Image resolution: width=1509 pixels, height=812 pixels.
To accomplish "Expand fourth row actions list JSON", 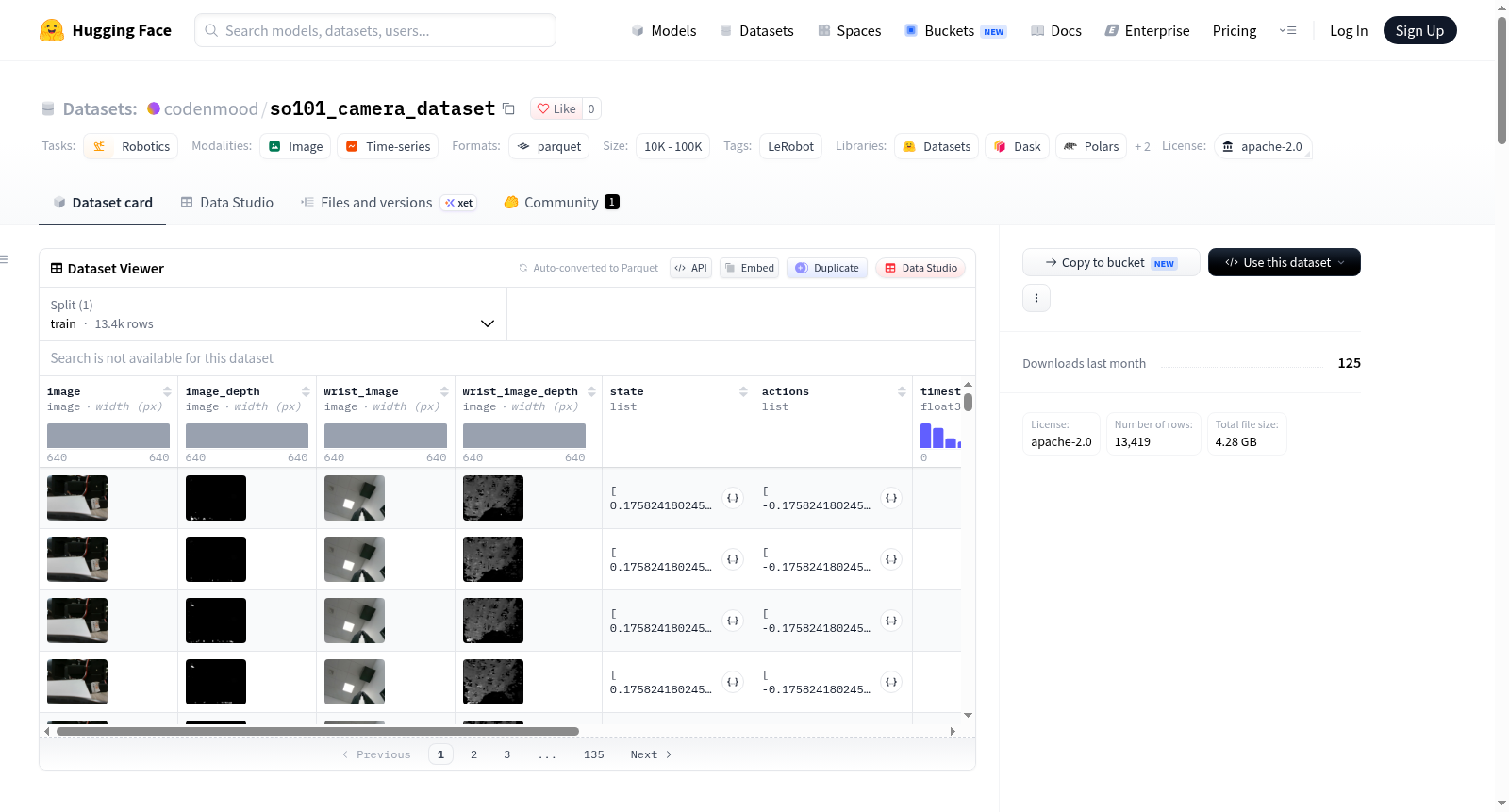I will [x=891, y=682].
